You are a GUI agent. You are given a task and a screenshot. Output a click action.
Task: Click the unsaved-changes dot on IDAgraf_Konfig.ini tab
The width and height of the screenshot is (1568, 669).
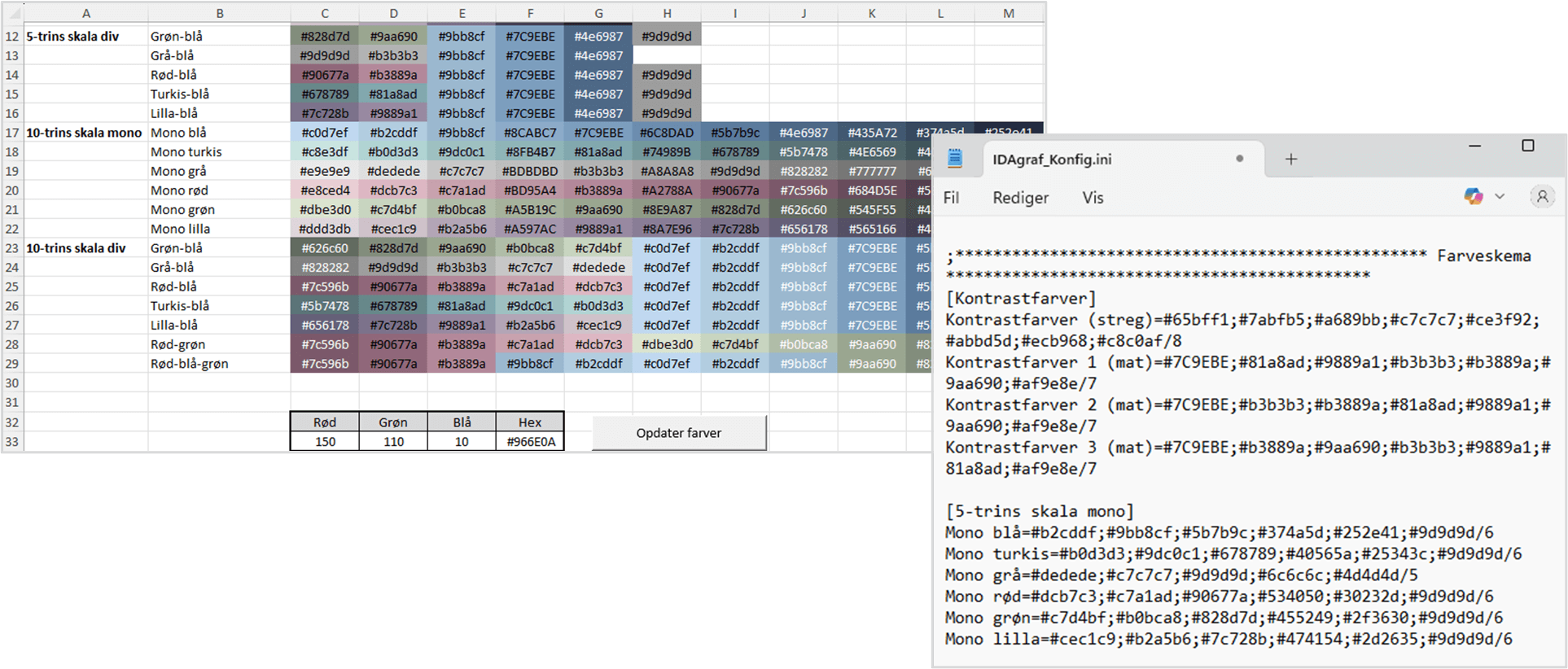[1240, 159]
